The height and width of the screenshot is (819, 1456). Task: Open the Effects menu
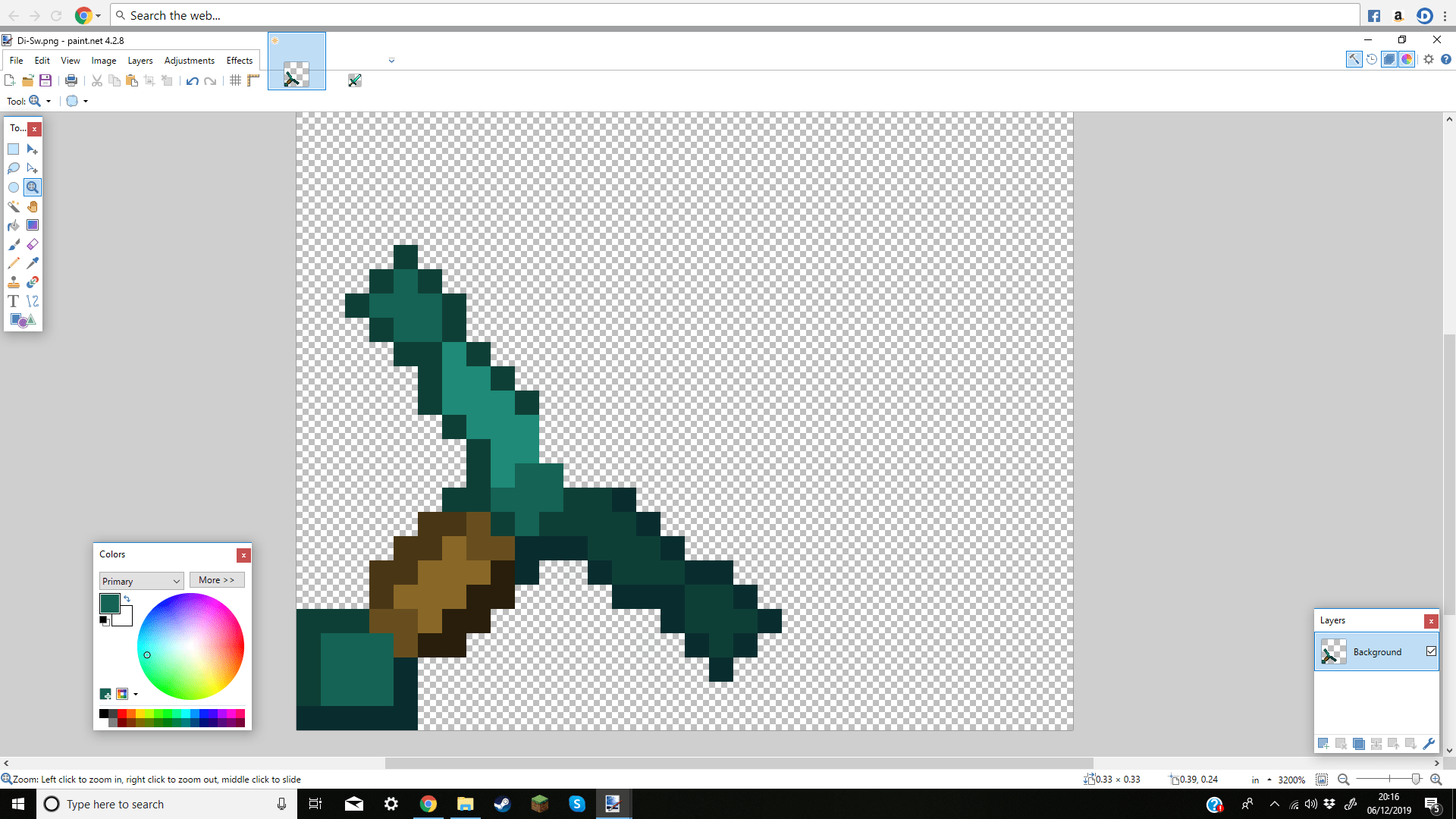coord(239,61)
